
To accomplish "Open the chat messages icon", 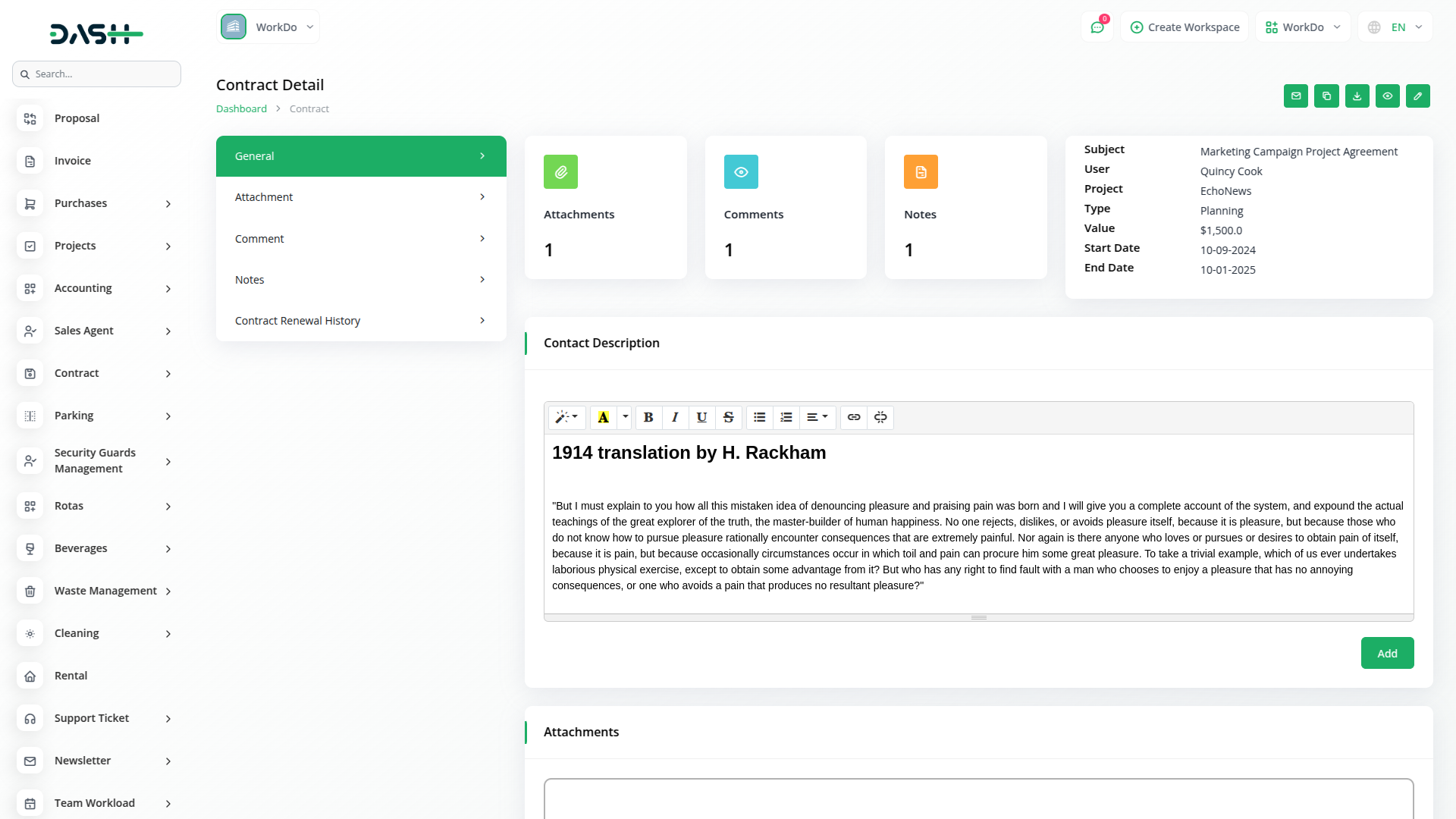I will (x=1097, y=27).
